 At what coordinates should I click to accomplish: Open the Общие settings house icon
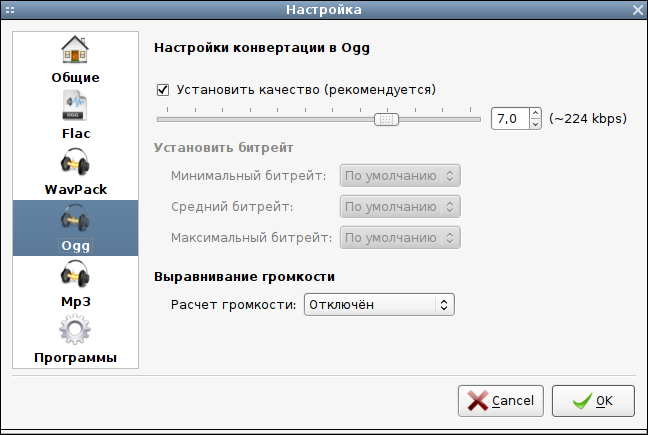75,49
